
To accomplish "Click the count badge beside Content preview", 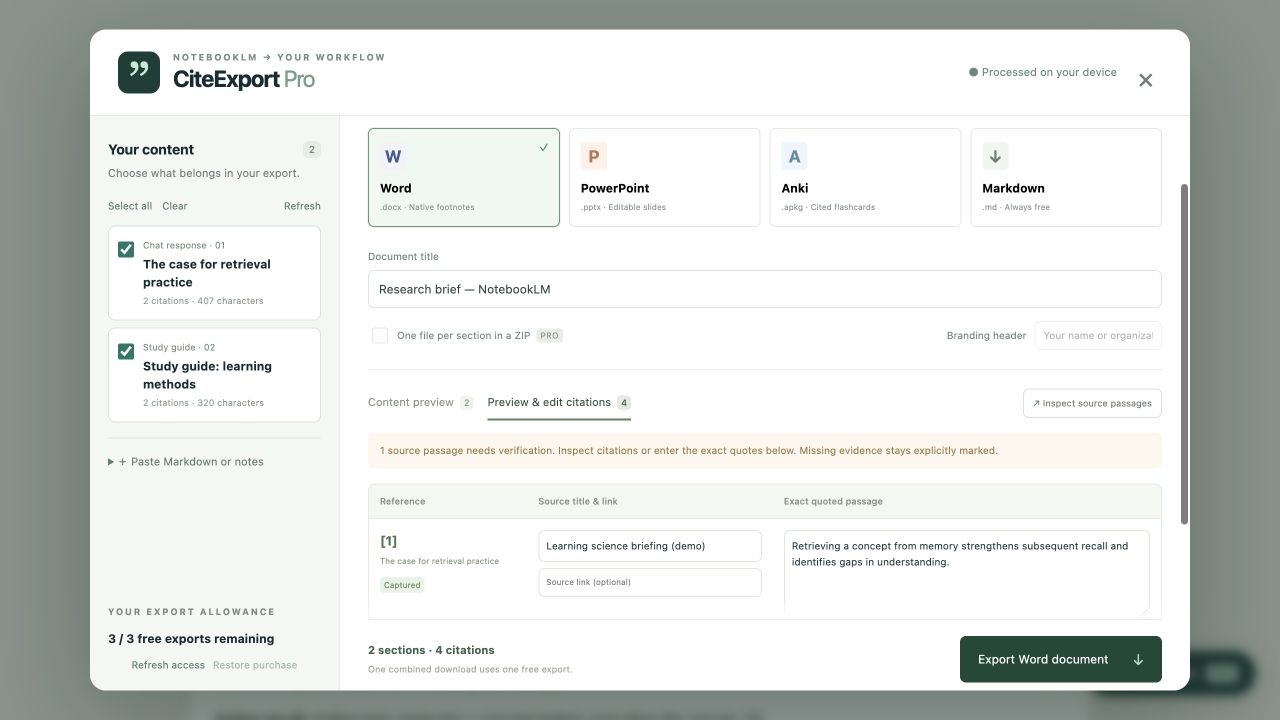I will (x=467, y=403).
